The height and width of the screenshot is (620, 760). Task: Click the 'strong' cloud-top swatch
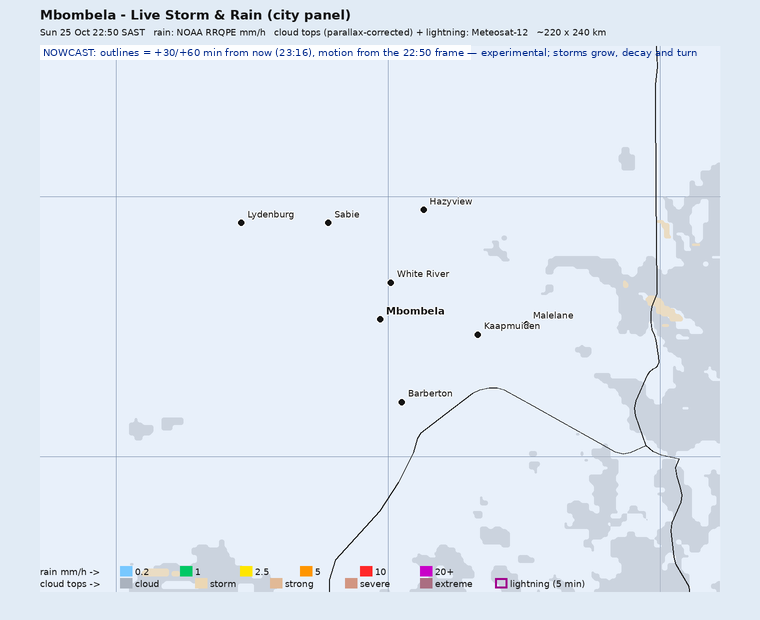(x=276, y=583)
